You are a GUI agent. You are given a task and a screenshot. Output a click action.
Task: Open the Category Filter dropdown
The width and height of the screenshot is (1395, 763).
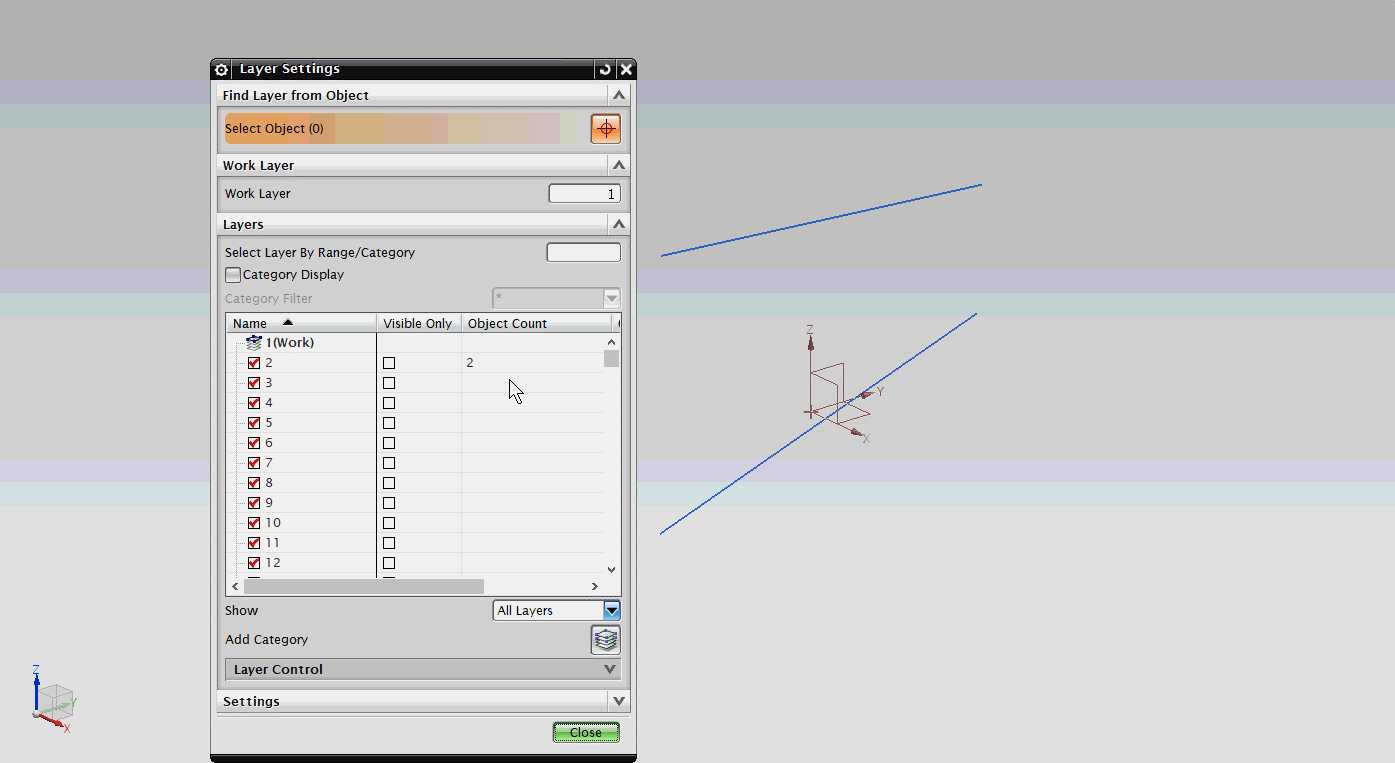(x=611, y=298)
